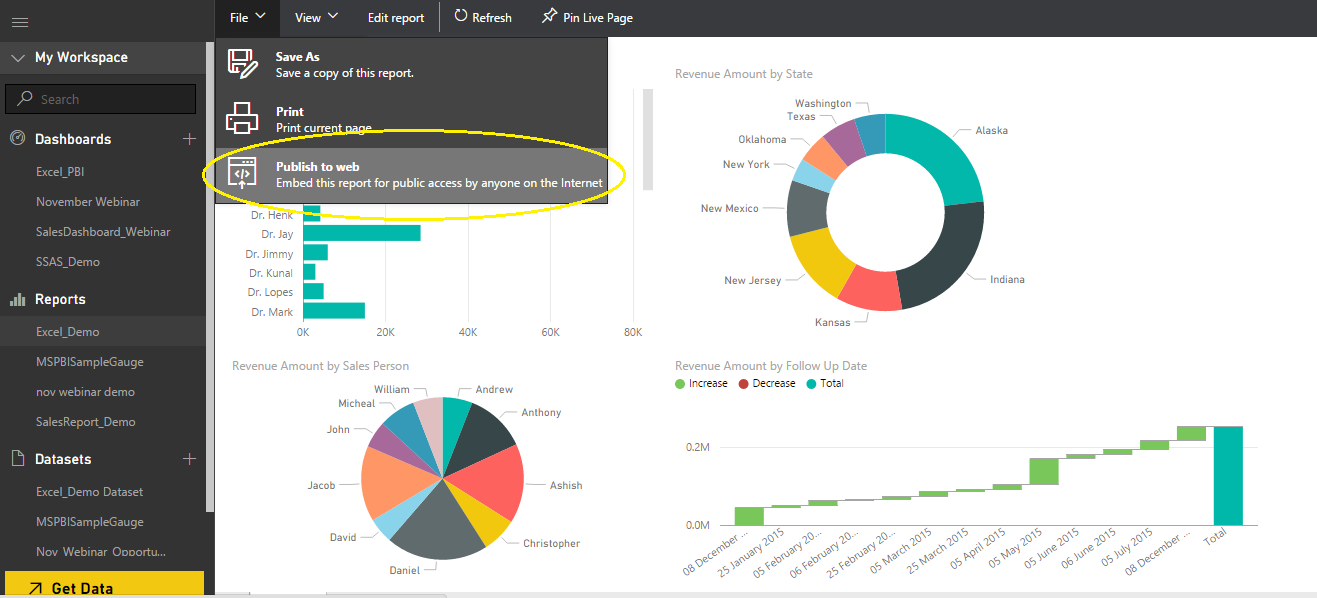
Task: Open the MSPBISampleGauge report
Action: [x=89, y=362]
